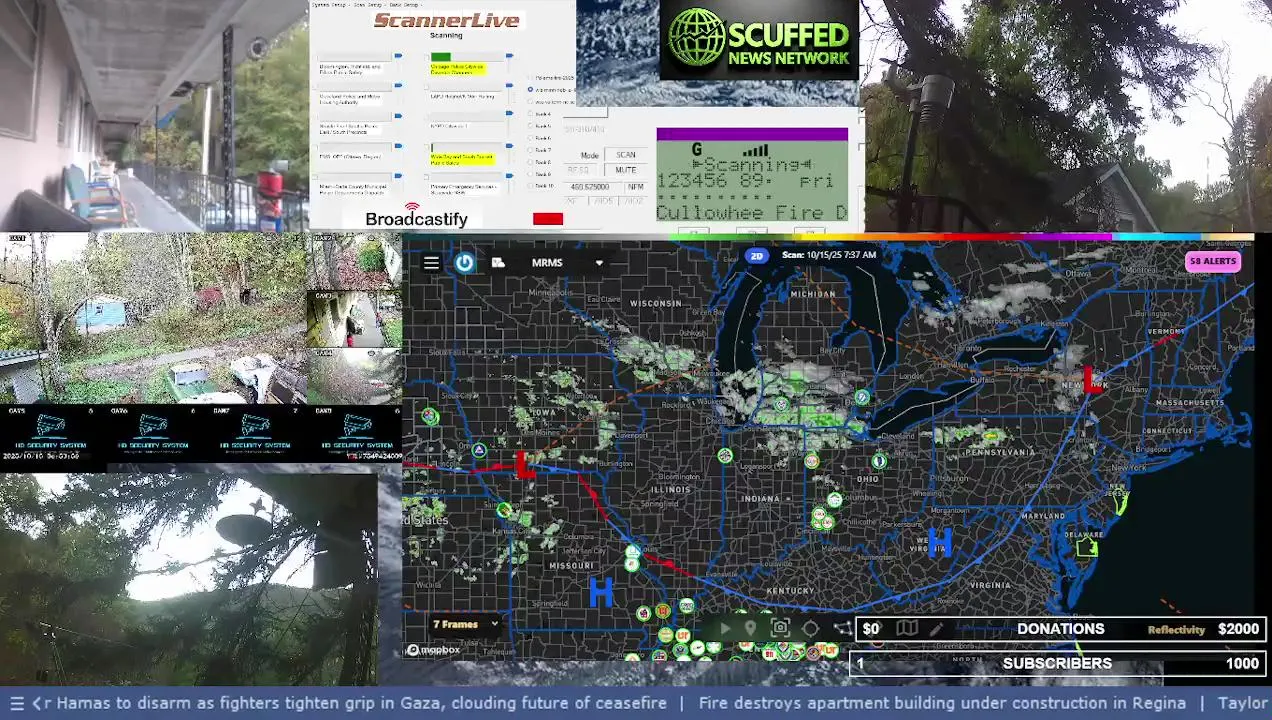Image resolution: width=1272 pixels, height=720 pixels.
Task: Adjust blue slider handle of Chicago Police feed
Action: (x=510, y=56)
